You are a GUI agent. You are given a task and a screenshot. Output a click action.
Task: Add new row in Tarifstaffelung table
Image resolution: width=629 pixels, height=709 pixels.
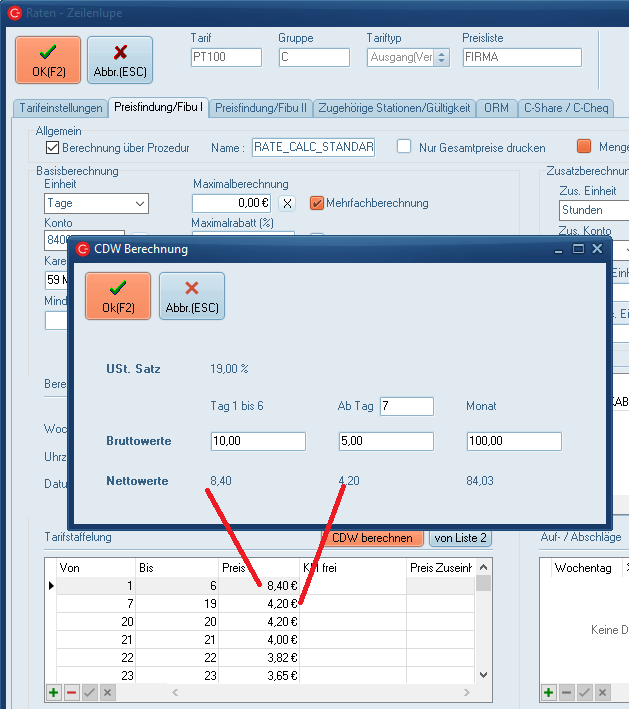53,692
